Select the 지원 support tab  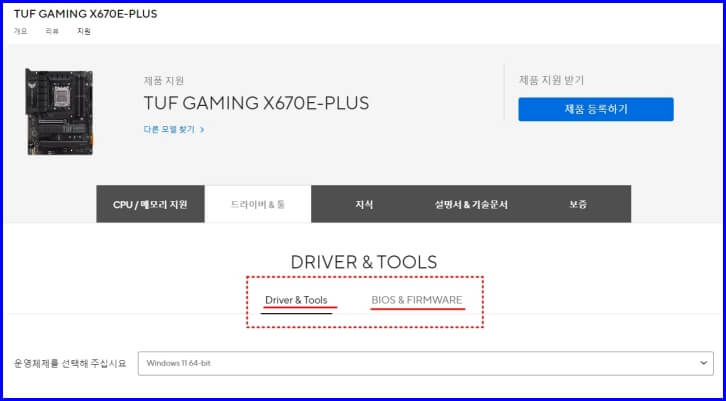tap(84, 31)
